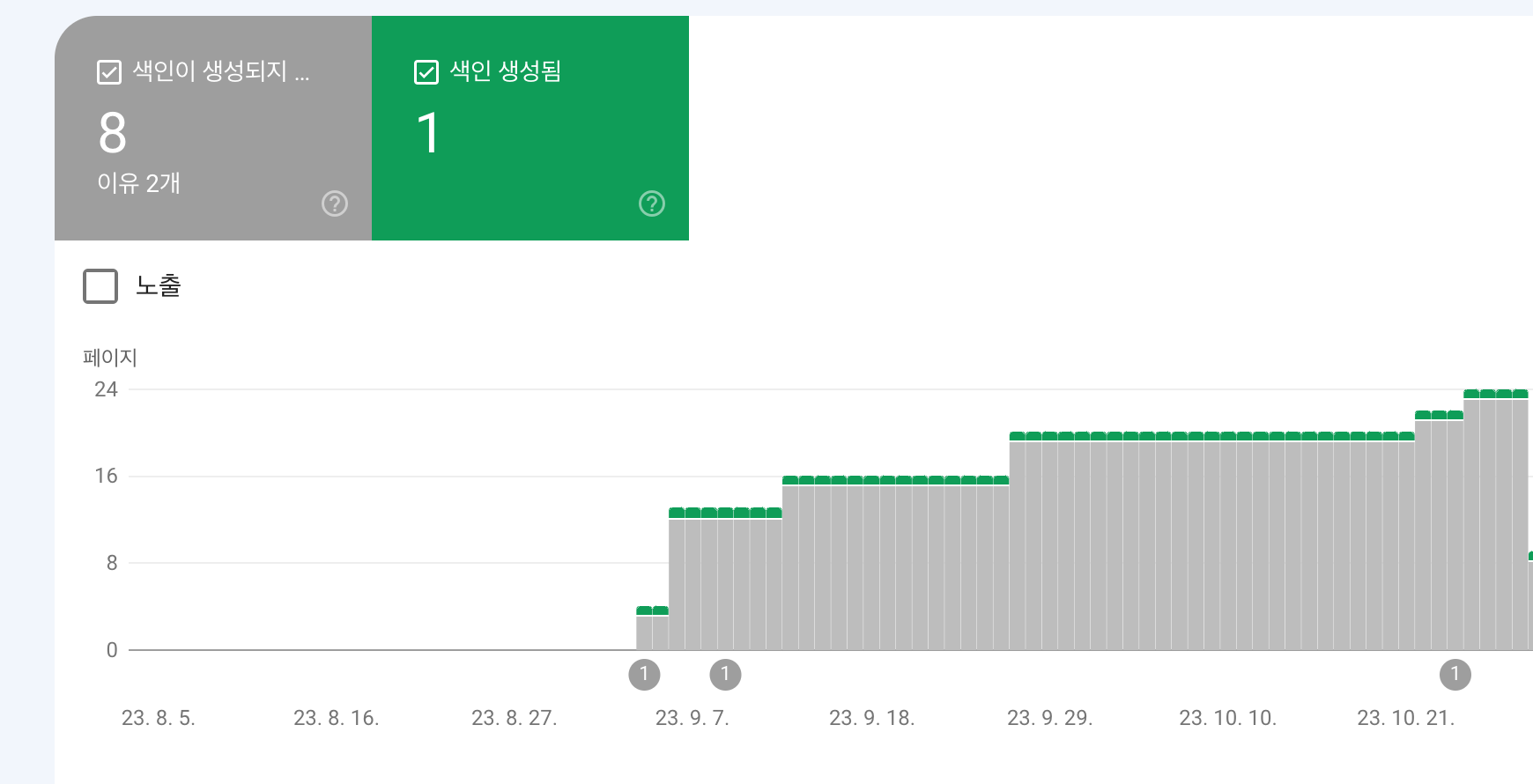Click the 페이지 axis title
Viewport: 1533px width, 784px height.
click(x=110, y=358)
